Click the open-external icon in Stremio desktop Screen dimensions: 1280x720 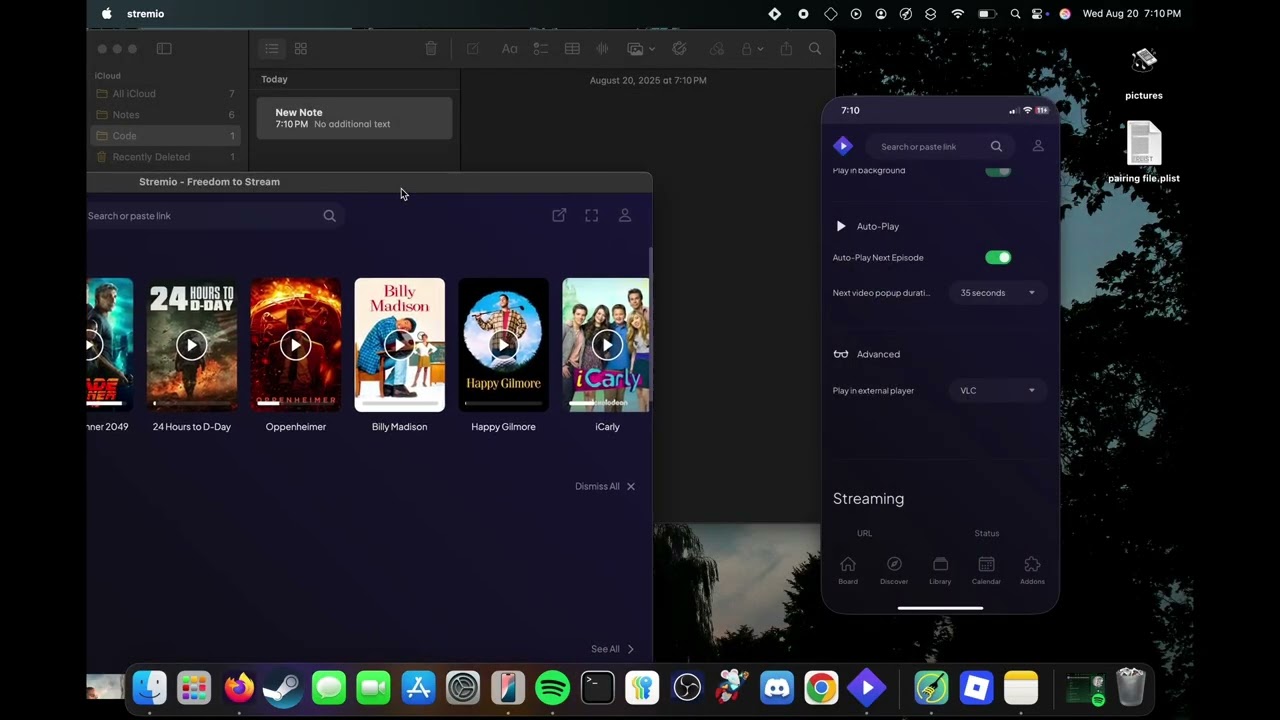point(559,215)
